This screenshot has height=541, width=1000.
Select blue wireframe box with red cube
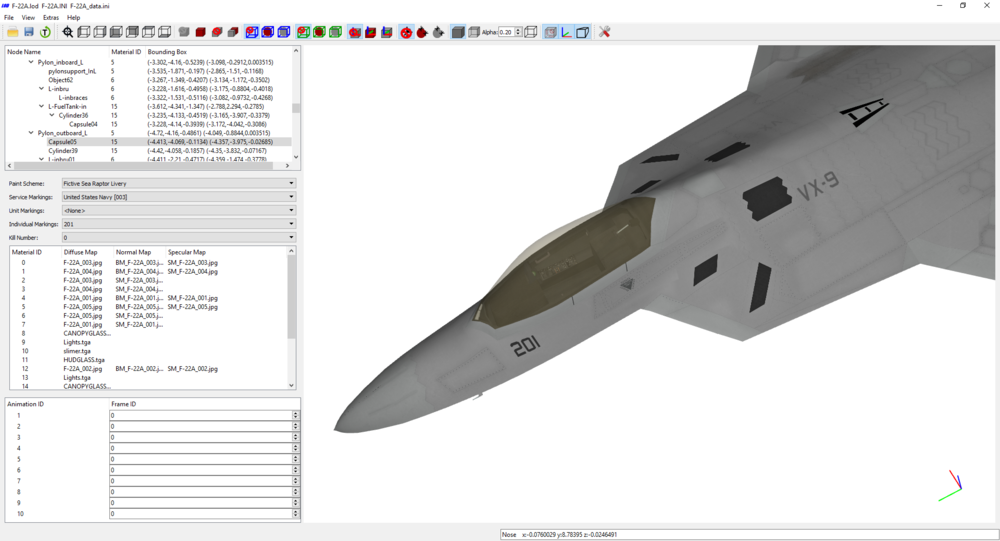coord(268,32)
